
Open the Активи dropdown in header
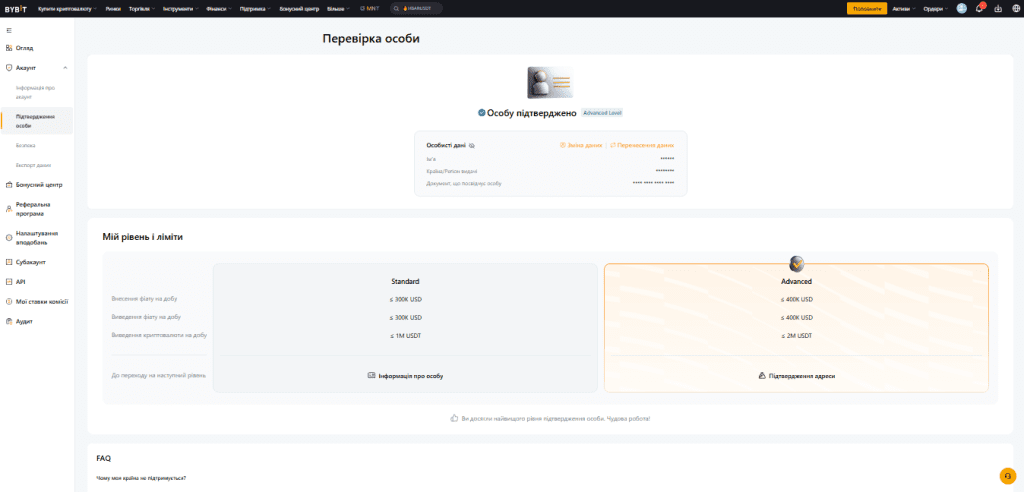pos(904,8)
